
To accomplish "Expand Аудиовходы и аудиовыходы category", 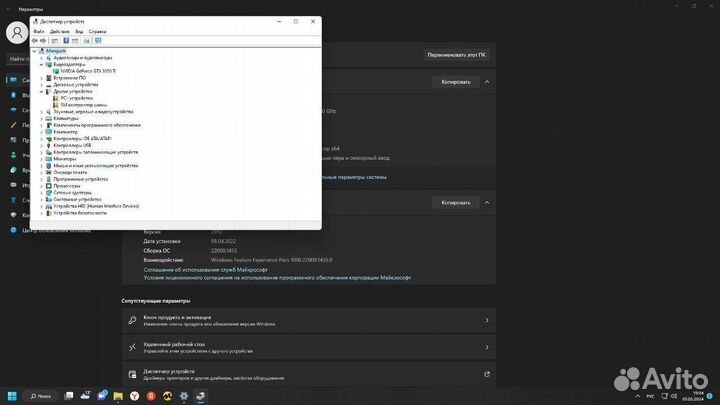I will [41, 58].
